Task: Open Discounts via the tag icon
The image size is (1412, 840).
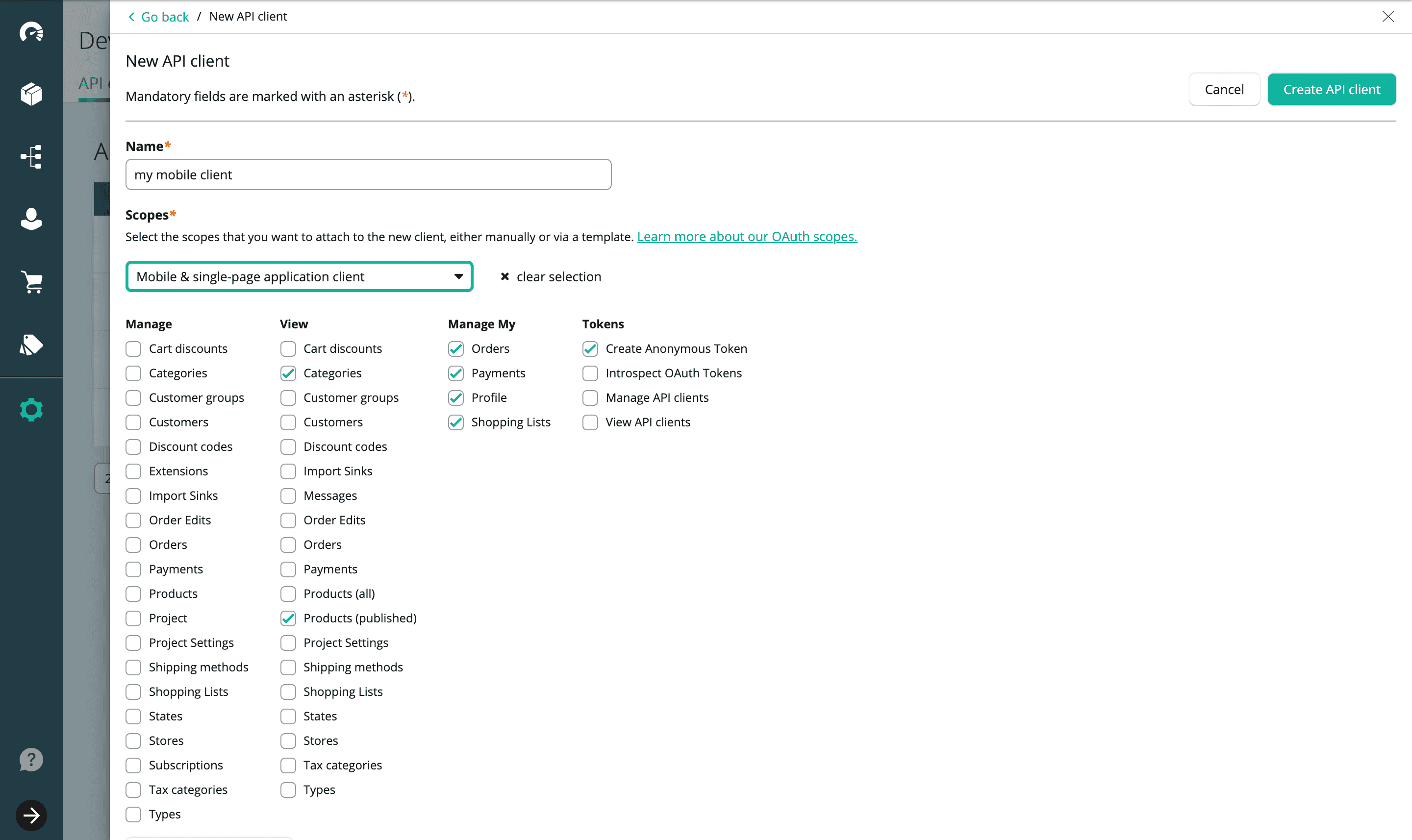Action: click(x=31, y=345)
